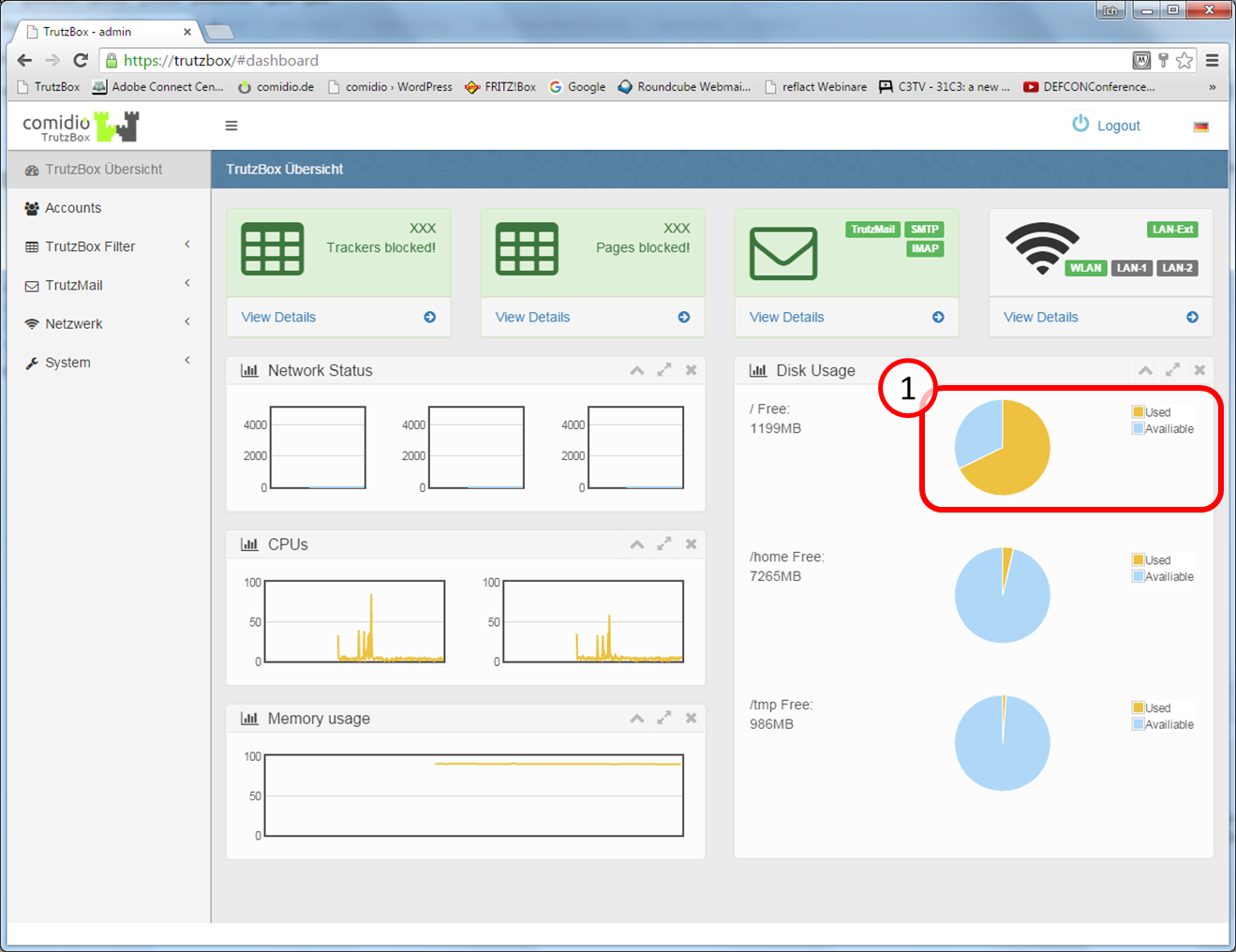Viewport: 1236px width, 952px height.
Task: Click the address bar URL
Action: click(x=221, y=60)
